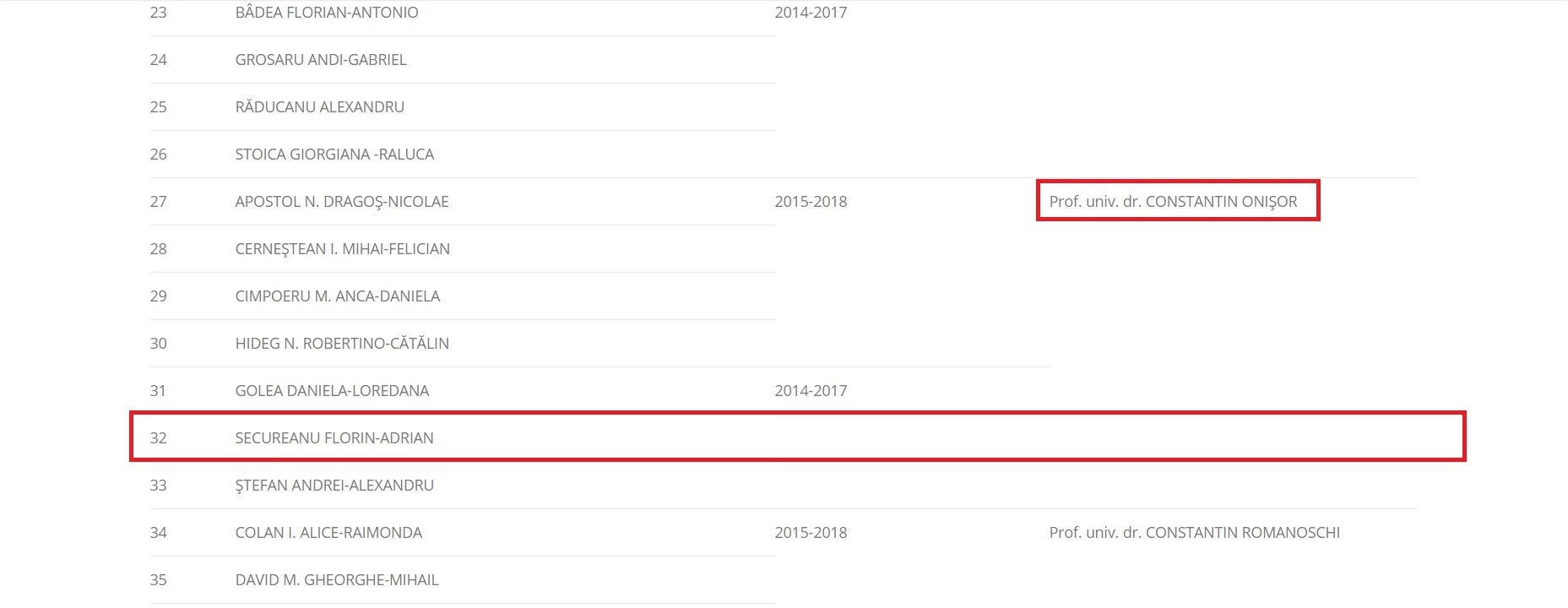Click Prof. univ. dr. CONSTANTIN ONIŞOR
This screenshot has width=1568, height=608.
(1173, 202)
